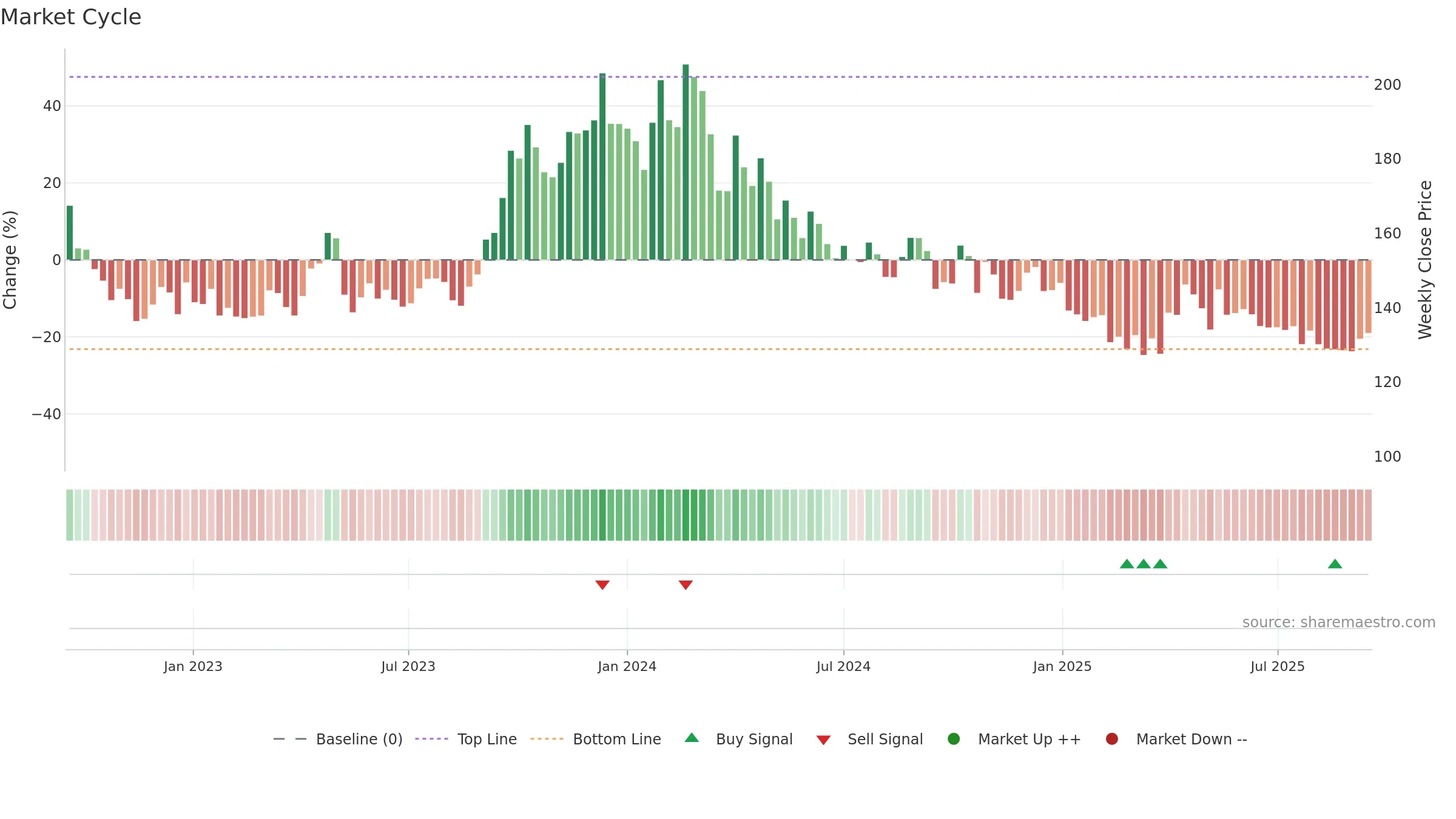Toggle the Market Up ++ legend entry

[x=1014, y=739]
